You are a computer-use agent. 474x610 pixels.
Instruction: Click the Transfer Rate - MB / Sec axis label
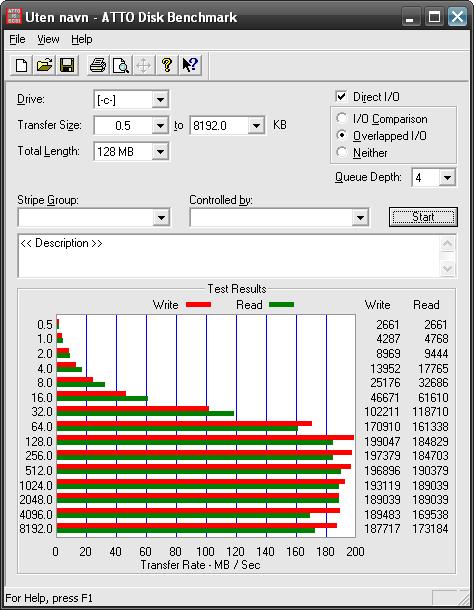click(200, 565)
